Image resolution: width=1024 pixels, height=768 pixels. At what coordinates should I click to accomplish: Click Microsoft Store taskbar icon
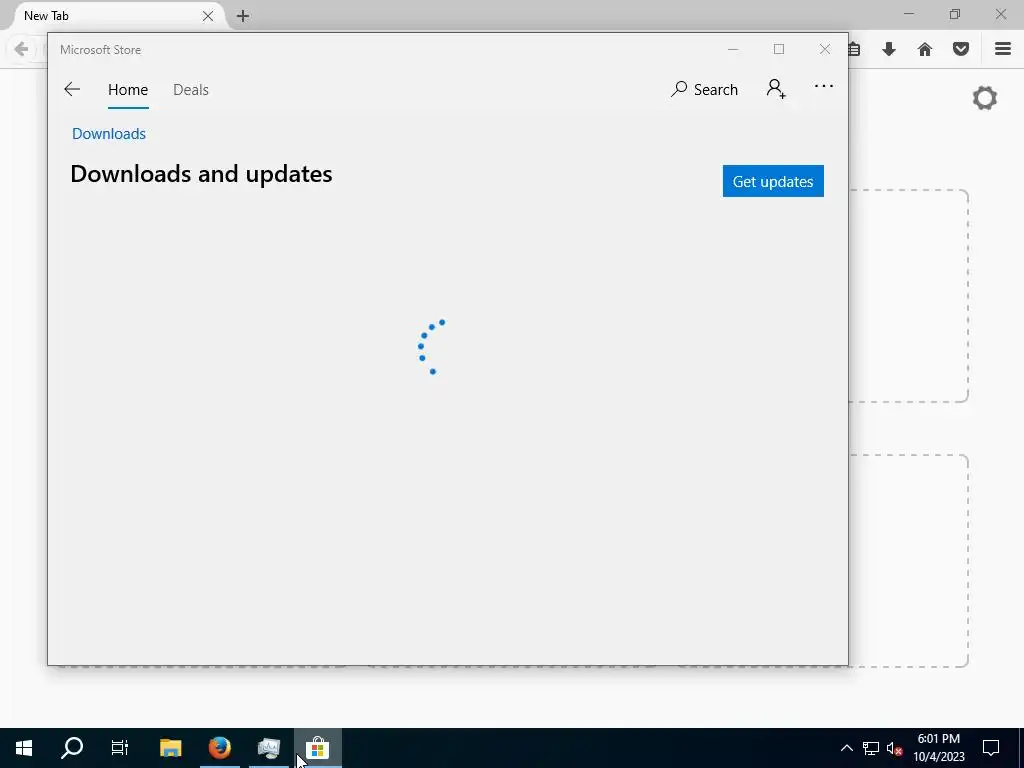317,748
